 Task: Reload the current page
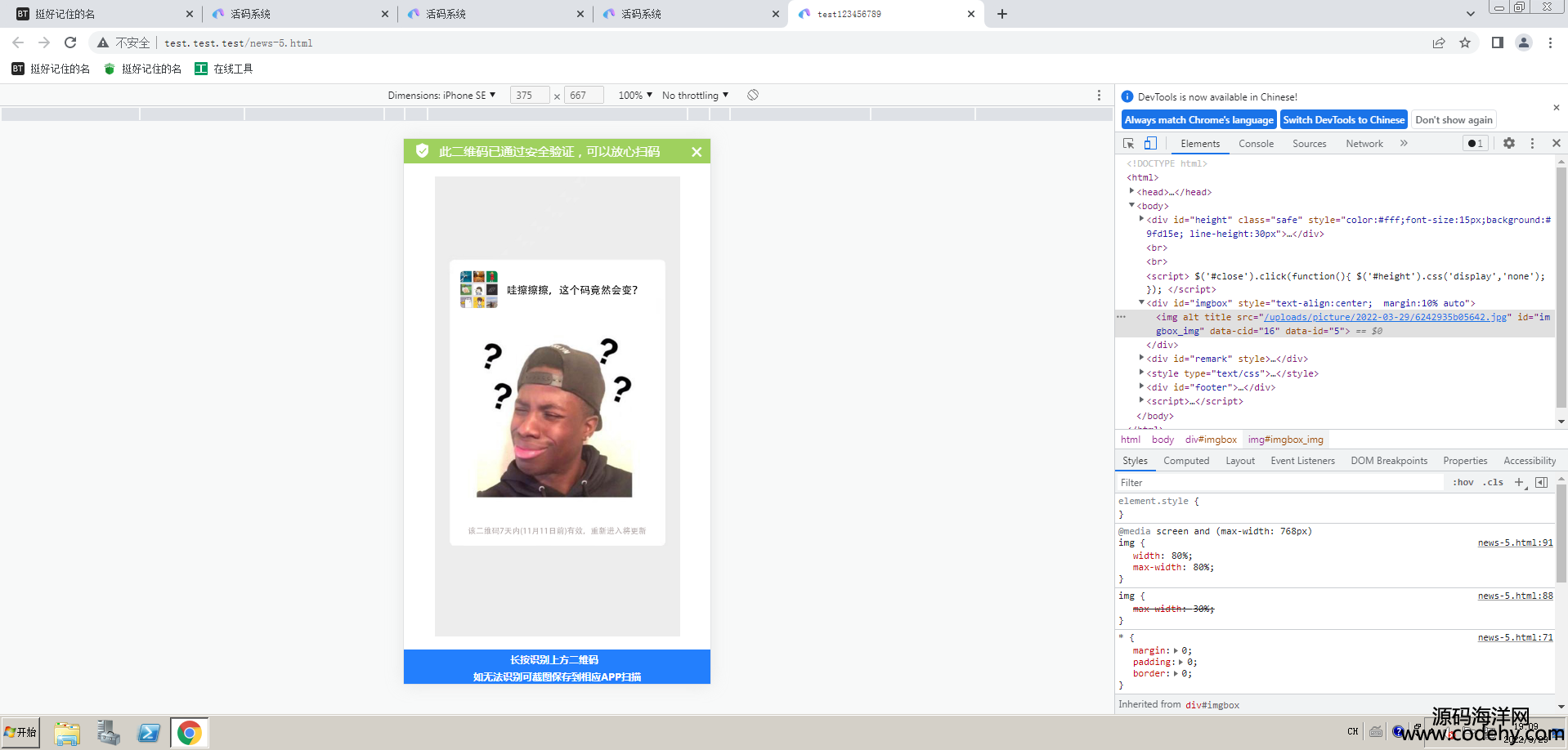click(70, 42)
